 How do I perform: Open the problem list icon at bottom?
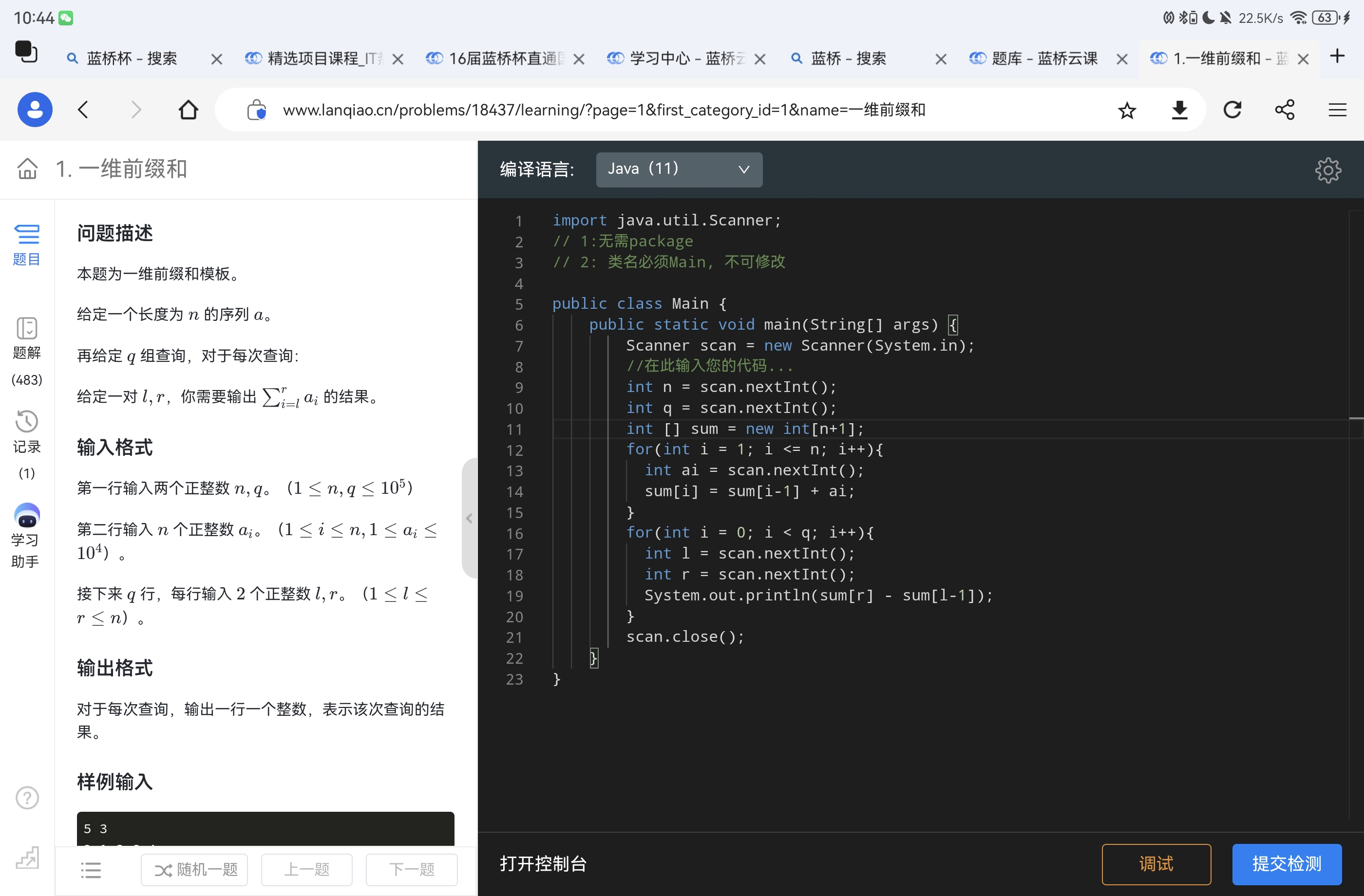(91, 870)
